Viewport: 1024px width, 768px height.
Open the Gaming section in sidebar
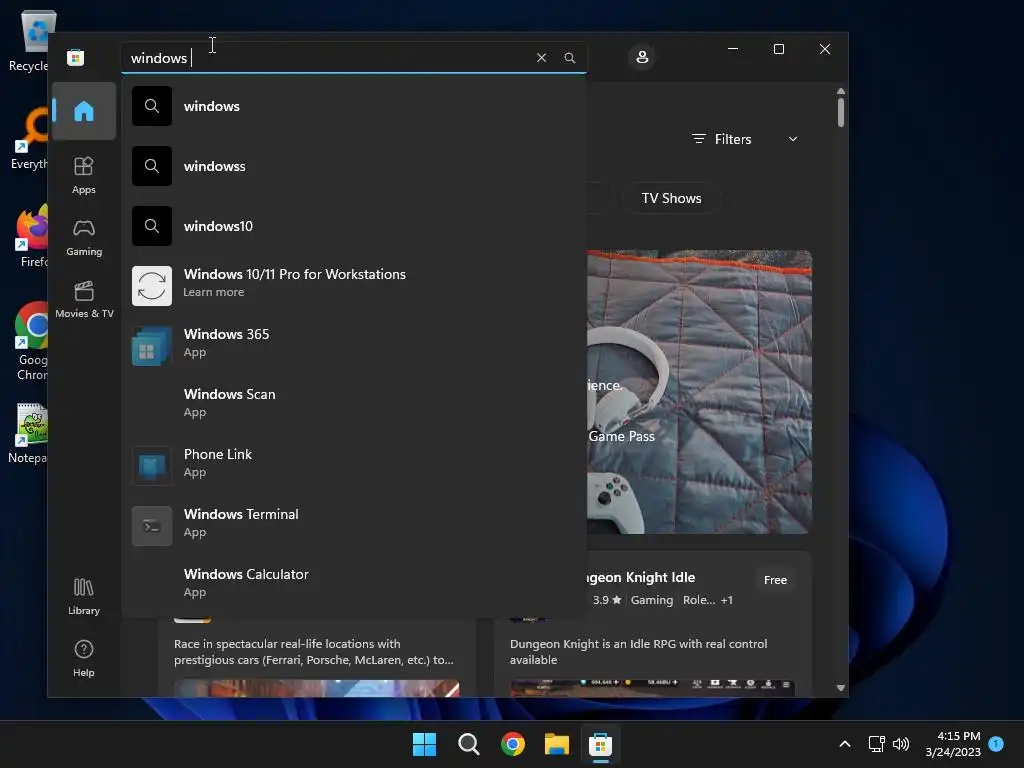84,238
